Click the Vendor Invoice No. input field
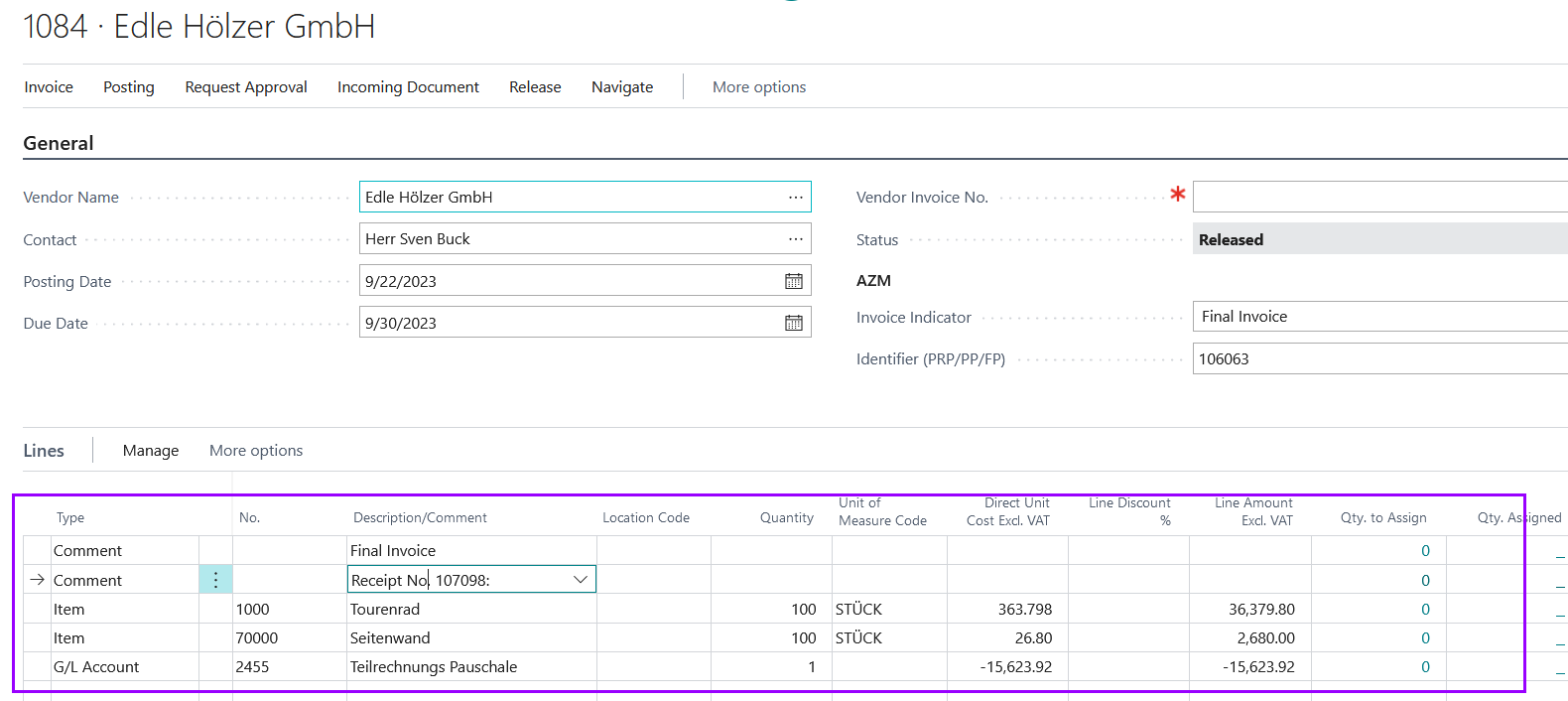 coord(1379,197)
